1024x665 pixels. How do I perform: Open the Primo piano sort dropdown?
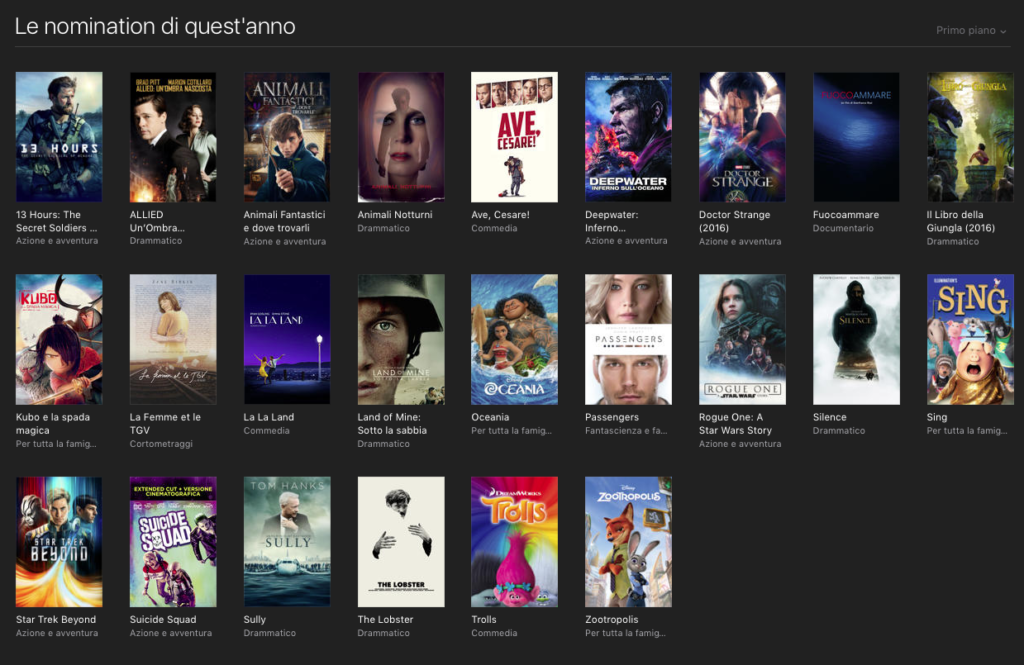click(x=971, y=30)
